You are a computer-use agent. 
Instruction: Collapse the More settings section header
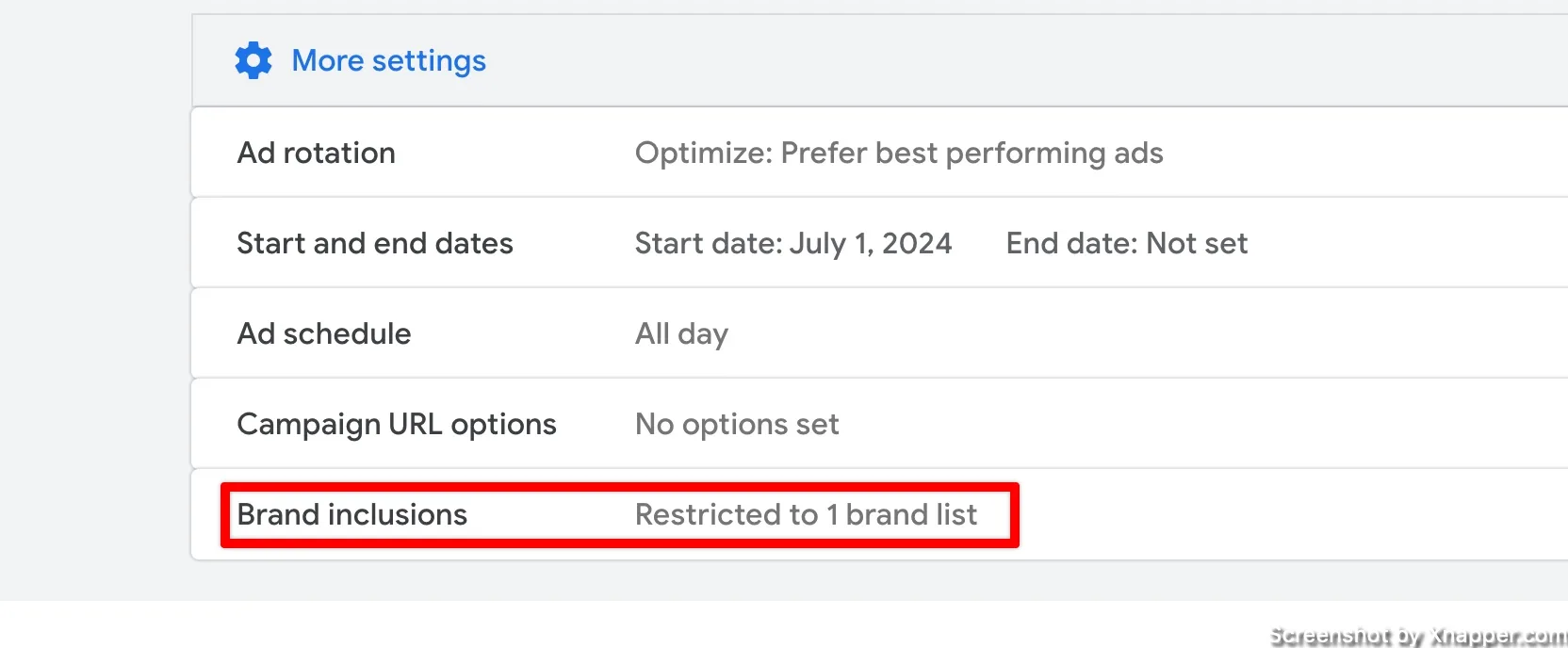(879, 60)
